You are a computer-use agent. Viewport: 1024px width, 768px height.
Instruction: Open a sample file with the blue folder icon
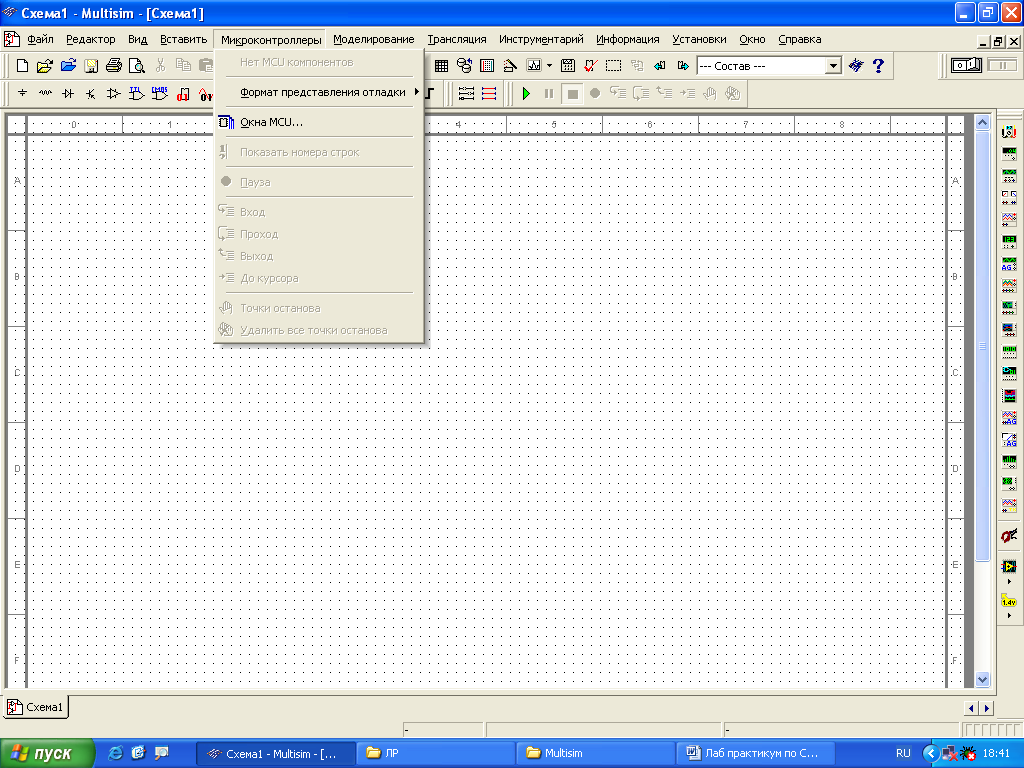pyautogui.click(x=68, y=65)
